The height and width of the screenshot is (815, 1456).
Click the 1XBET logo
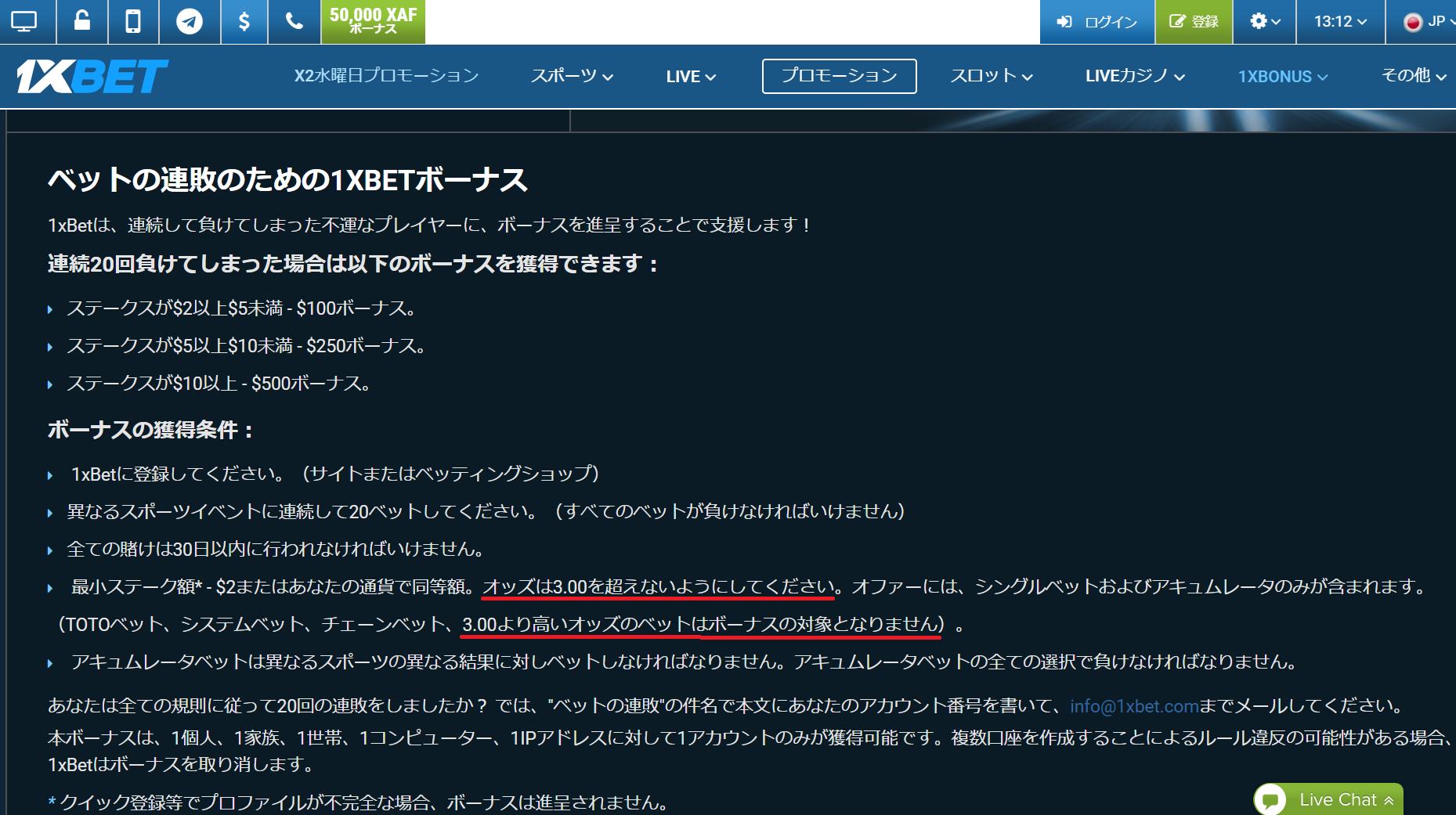pos(92,76)
